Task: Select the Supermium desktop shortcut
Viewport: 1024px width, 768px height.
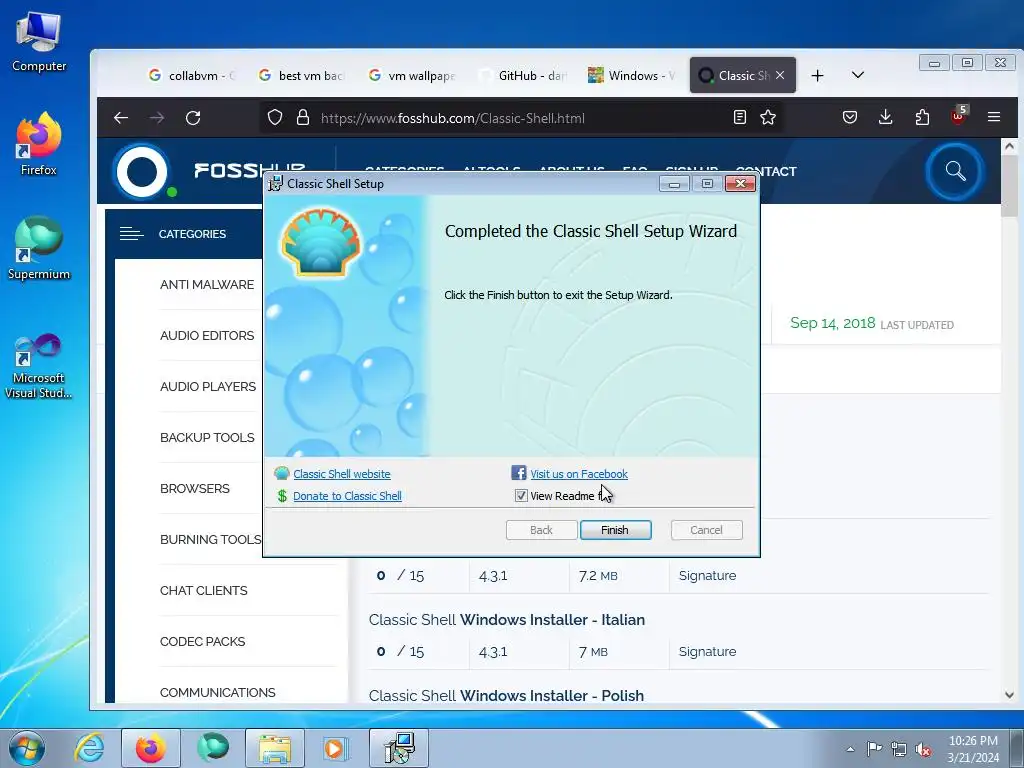Action: (x=39, y=248)
